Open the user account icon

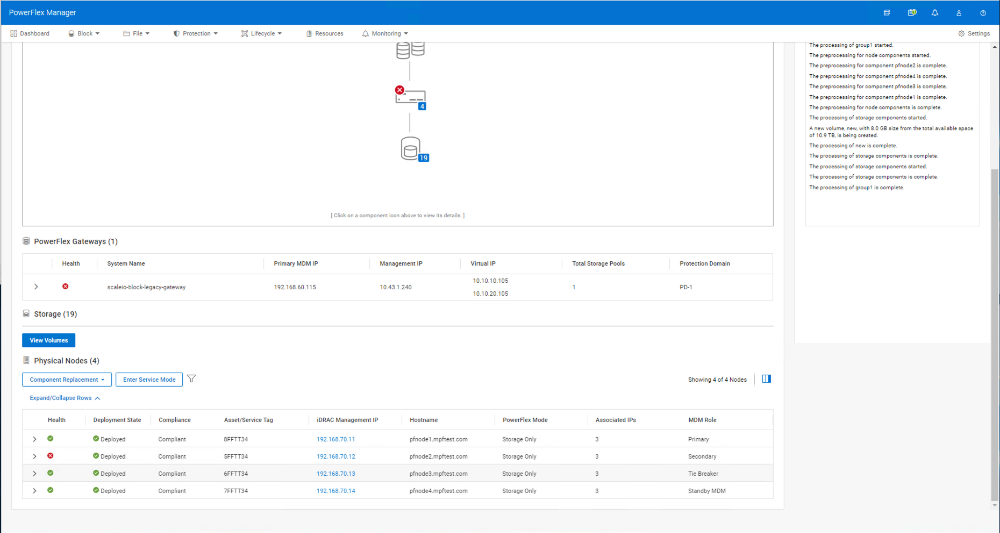959,13
